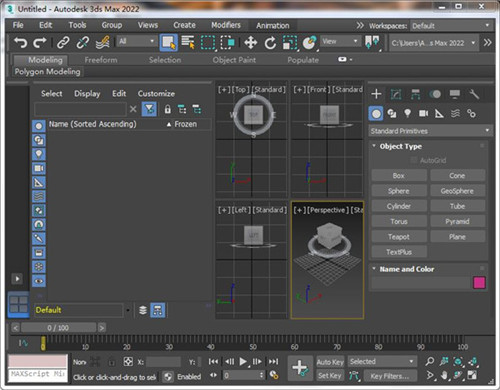The height and width of the screenshot is (390, 500).
Task: Open the Hierarchy command panel tab
Action: pyautogui.click(x=415, y=94)
